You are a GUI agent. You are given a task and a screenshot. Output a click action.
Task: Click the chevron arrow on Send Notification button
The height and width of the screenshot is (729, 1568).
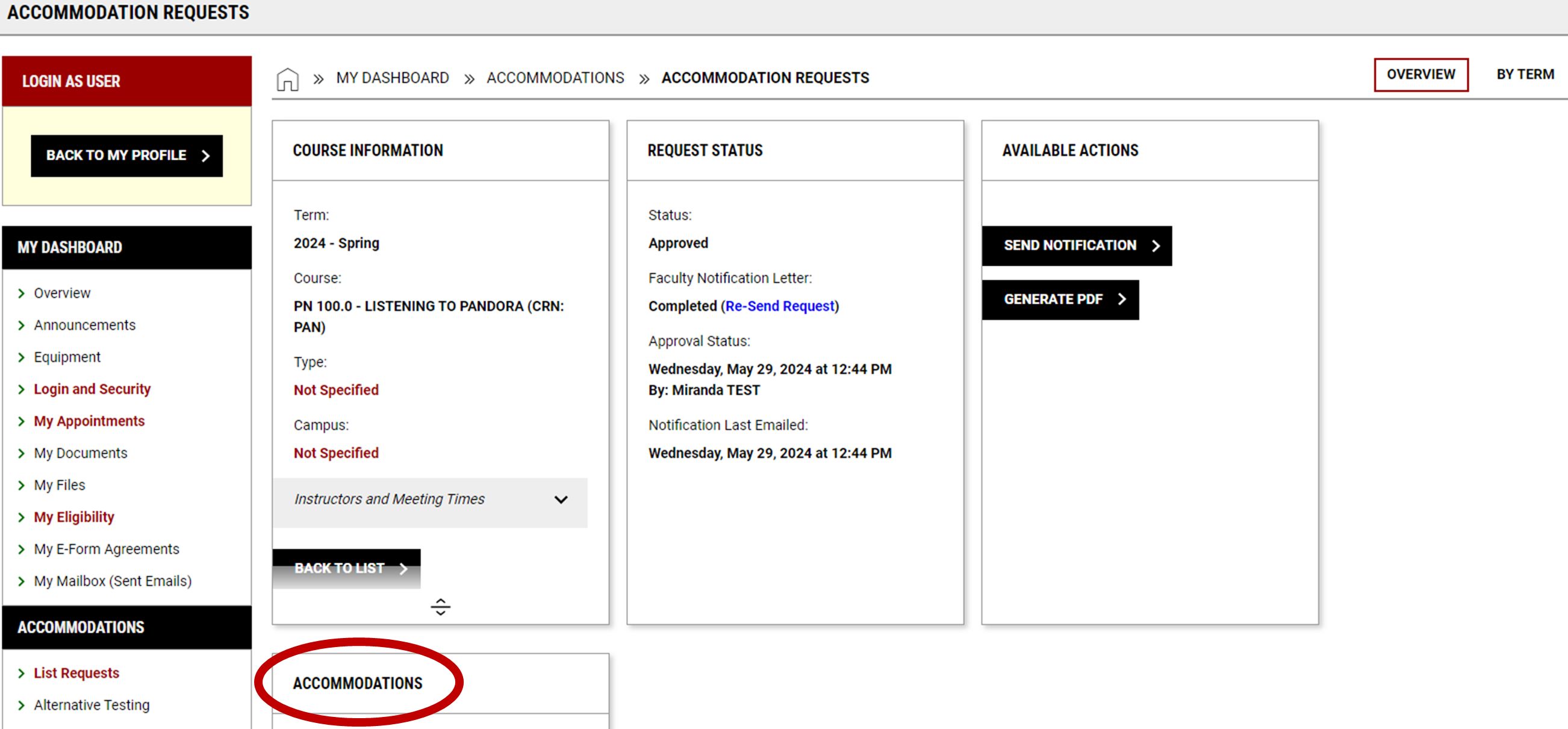[x=1156, y=245]
